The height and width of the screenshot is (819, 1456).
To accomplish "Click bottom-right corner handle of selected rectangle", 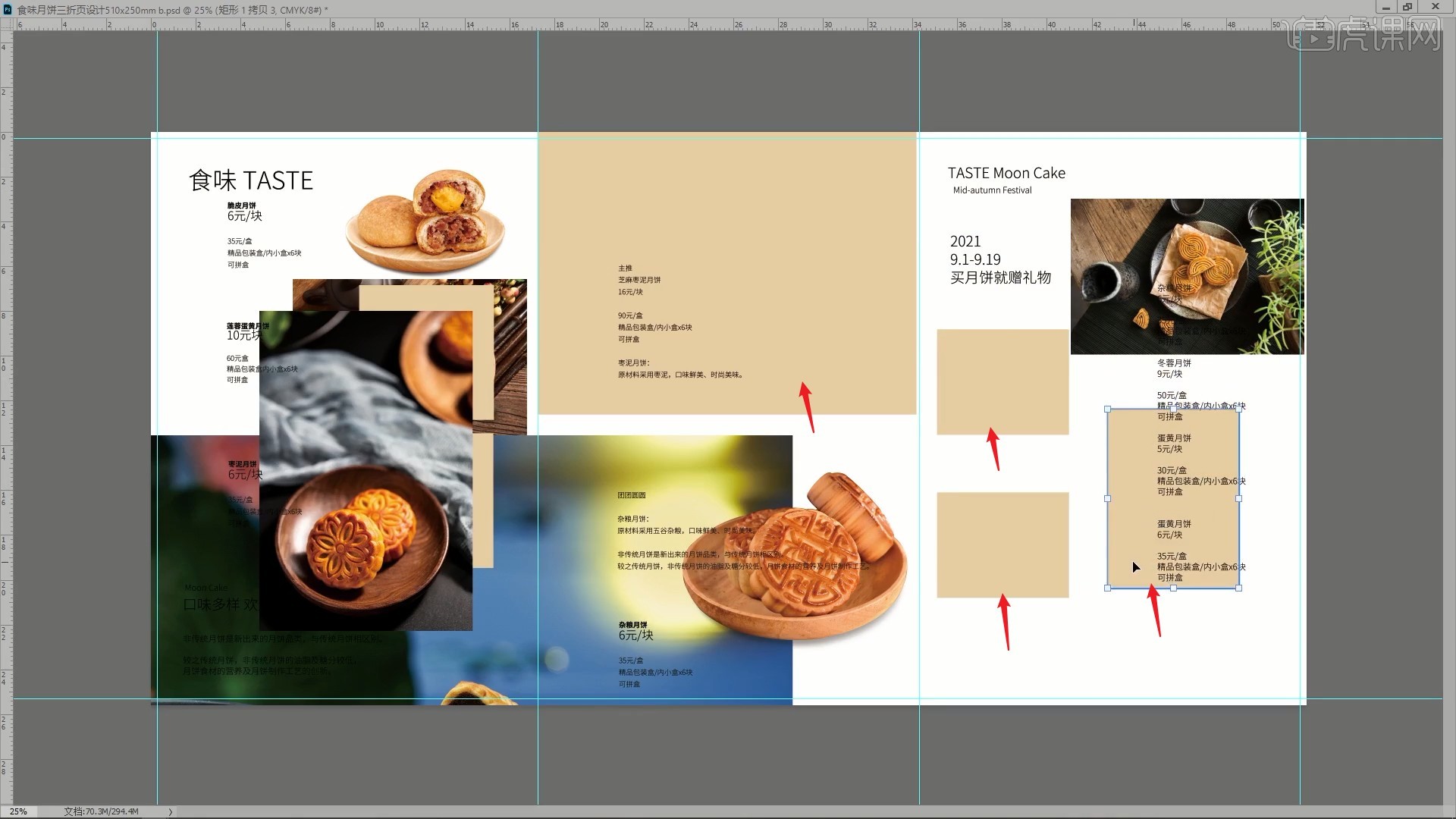I will pos(1239,588).
